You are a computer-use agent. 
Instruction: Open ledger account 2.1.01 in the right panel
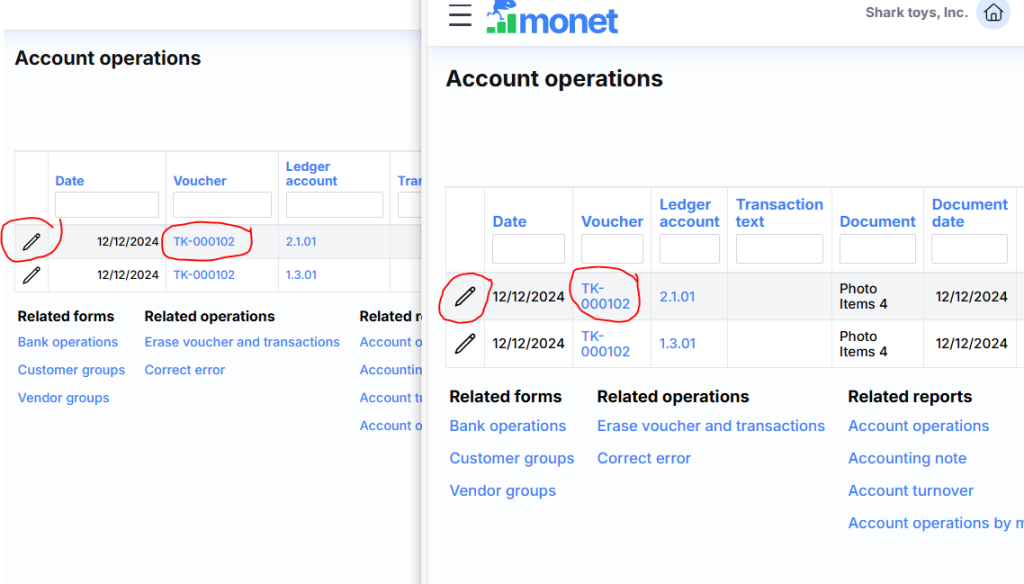coord(677,296)
